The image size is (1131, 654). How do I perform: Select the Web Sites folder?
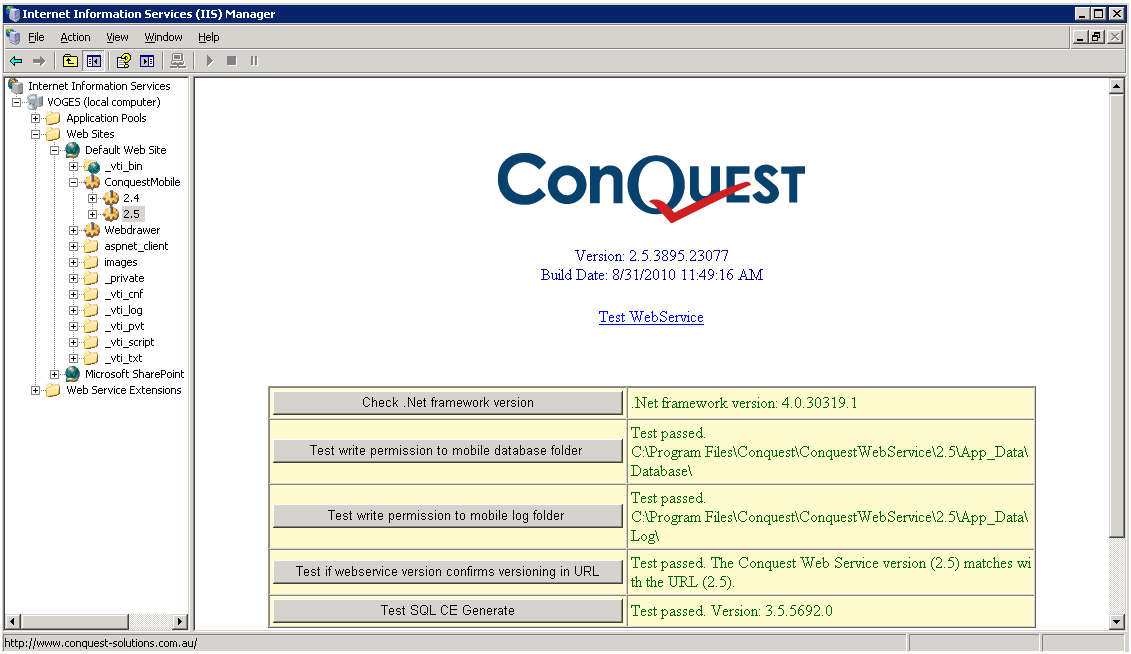click(90, 134)
